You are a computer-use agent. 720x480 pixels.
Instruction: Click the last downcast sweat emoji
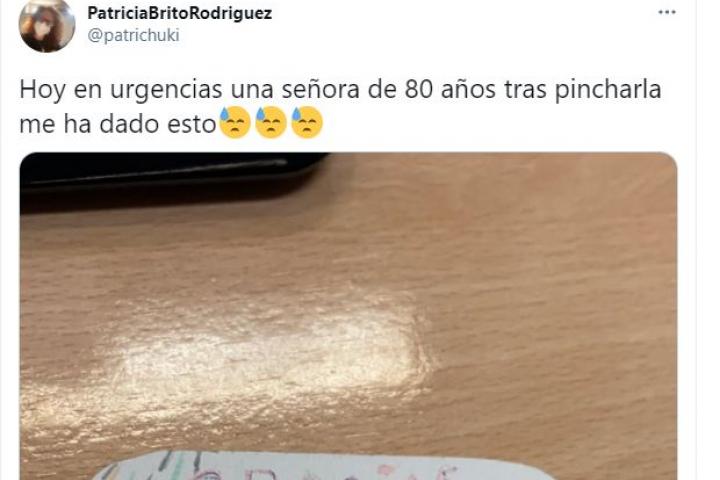(307, 123)
